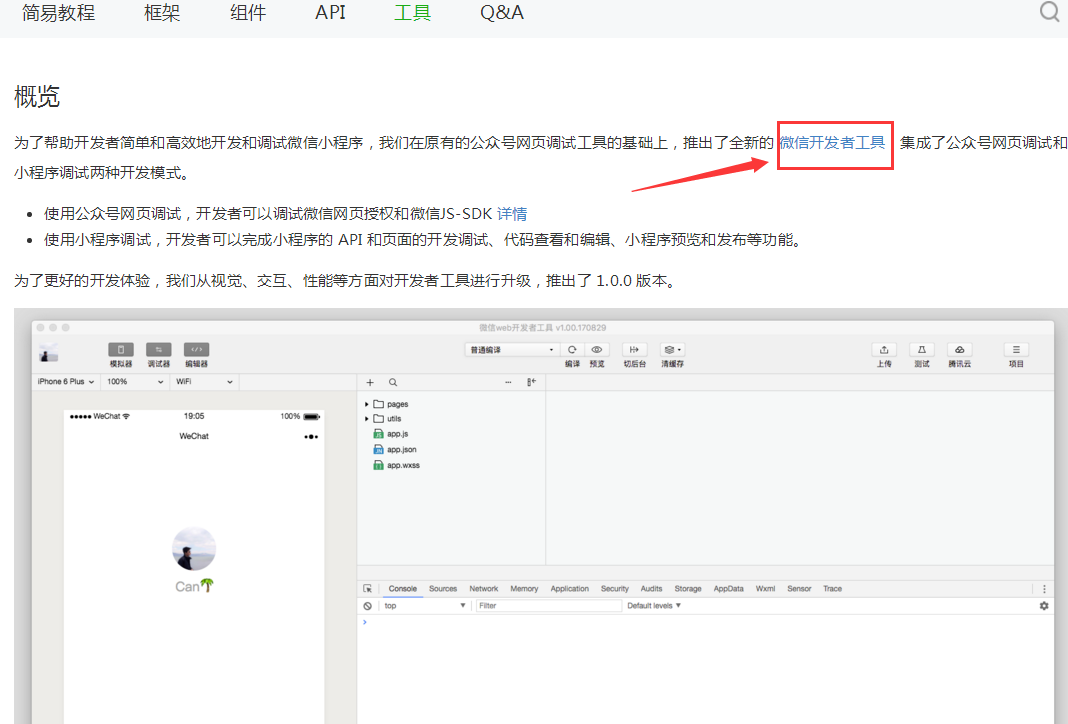The height and width of the screenshot is (724, 1068).
Task: Select the 编辑器 (editor) toolbar icon
Action: (196, 349)
